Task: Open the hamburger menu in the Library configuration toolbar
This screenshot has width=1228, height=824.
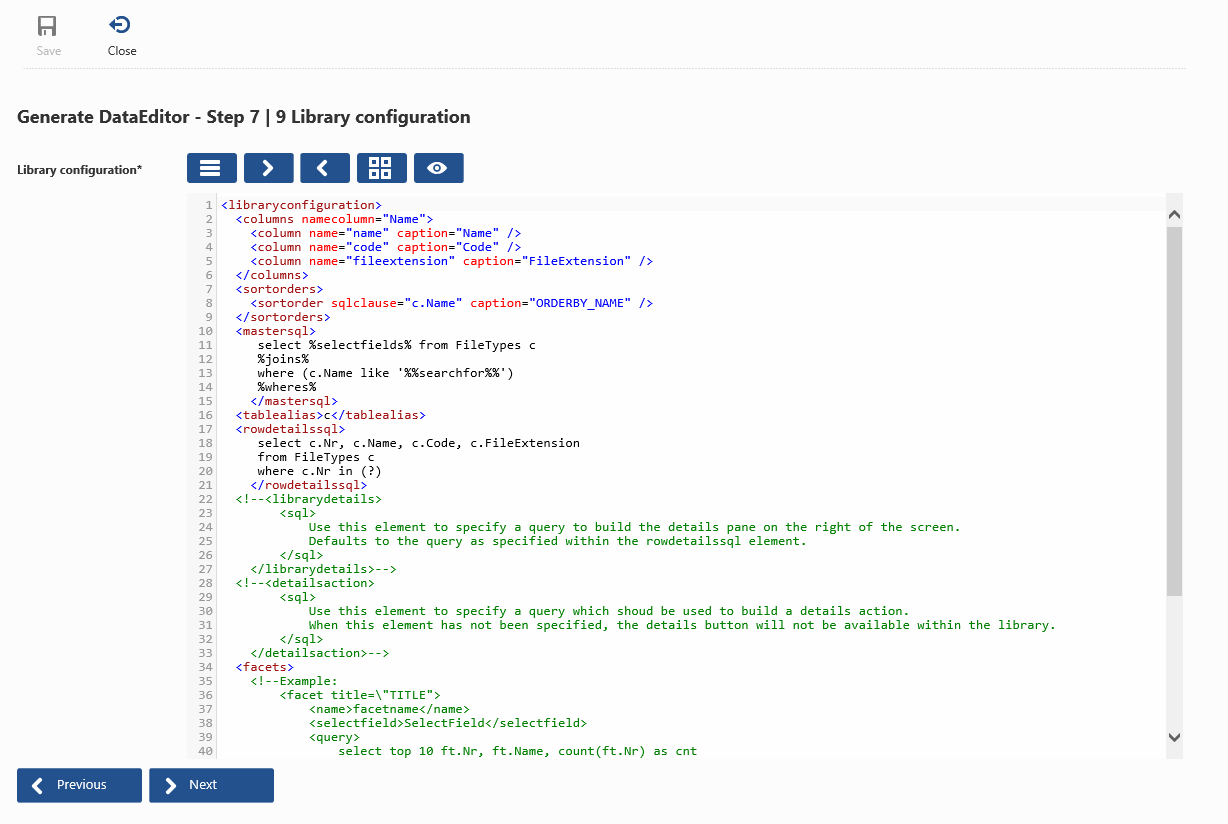Action: tap(211, 167)
